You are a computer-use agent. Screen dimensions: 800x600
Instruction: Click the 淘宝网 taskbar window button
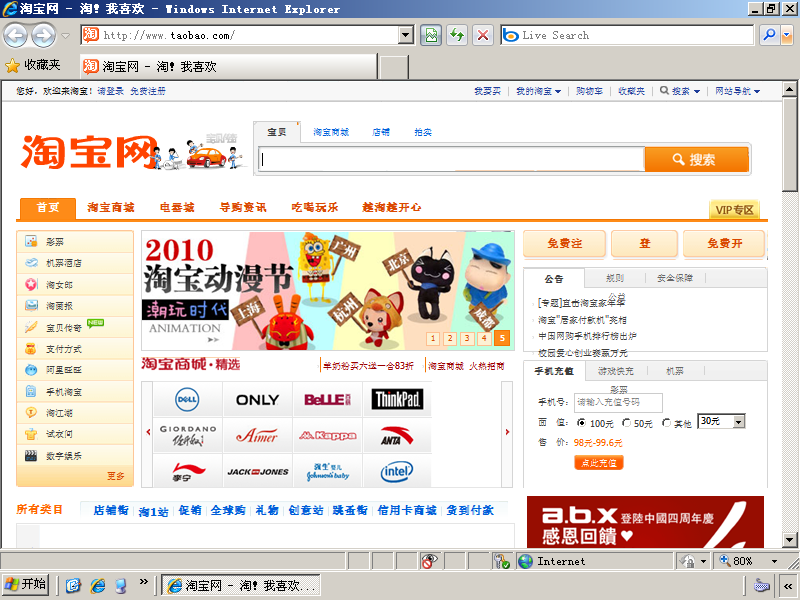[x=241, y=585]
